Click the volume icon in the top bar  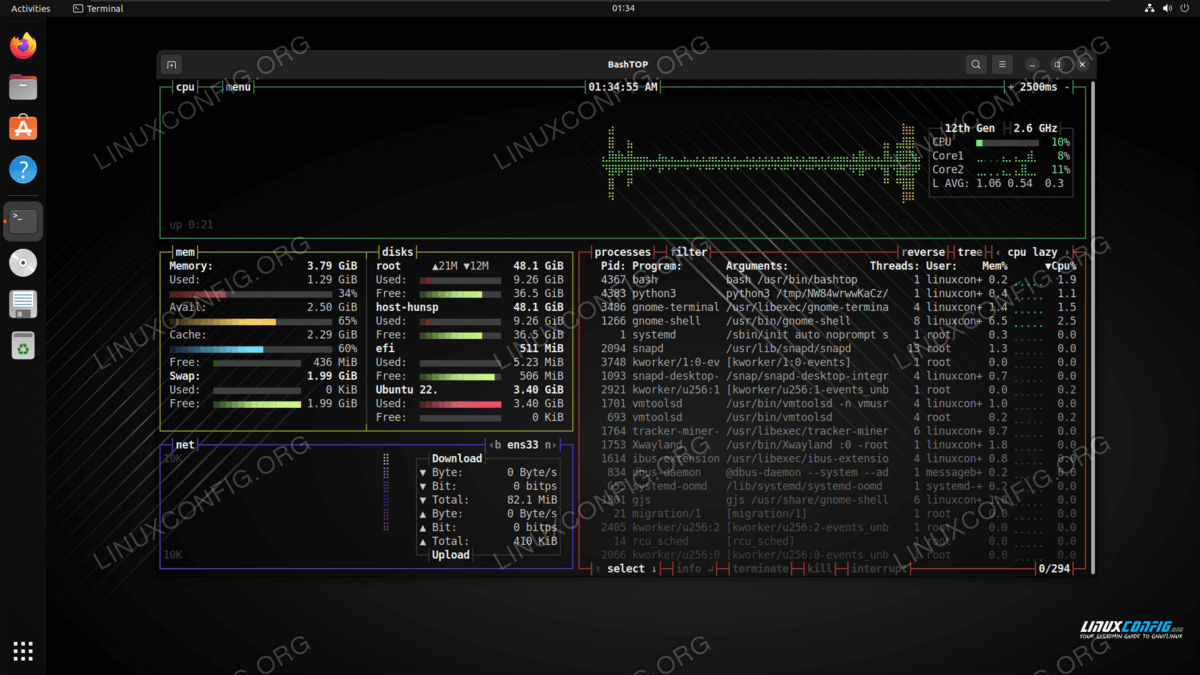point(1165,8)
